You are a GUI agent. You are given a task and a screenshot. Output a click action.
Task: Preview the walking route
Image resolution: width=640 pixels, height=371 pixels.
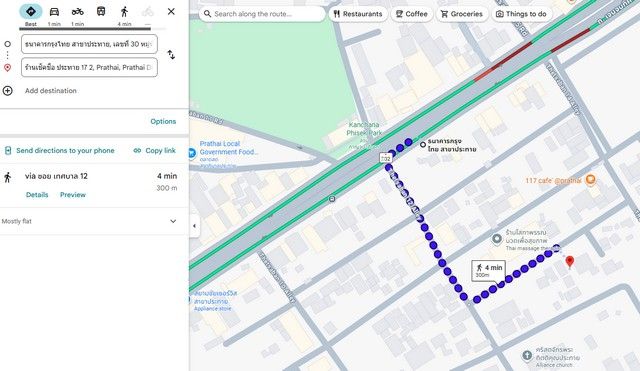click(73, 195)
